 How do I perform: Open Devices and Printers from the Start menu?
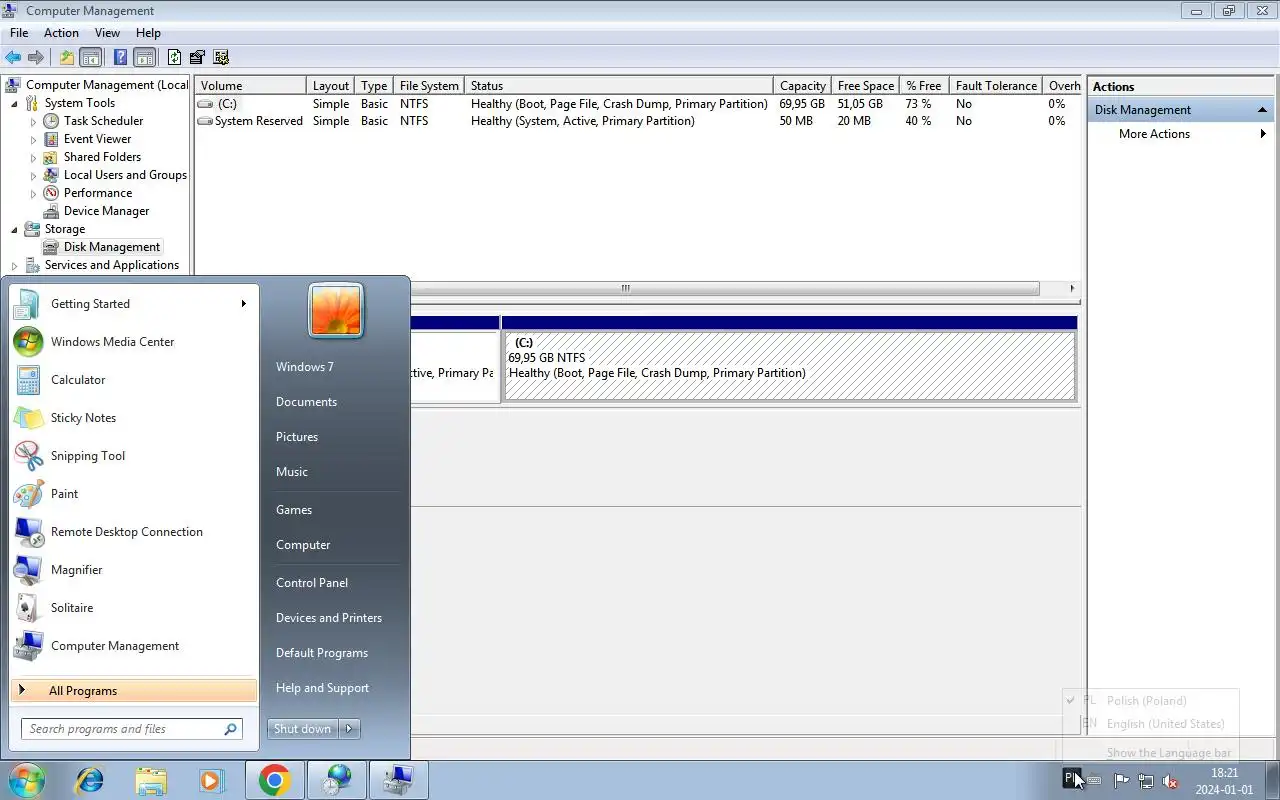tap(329, 618)
